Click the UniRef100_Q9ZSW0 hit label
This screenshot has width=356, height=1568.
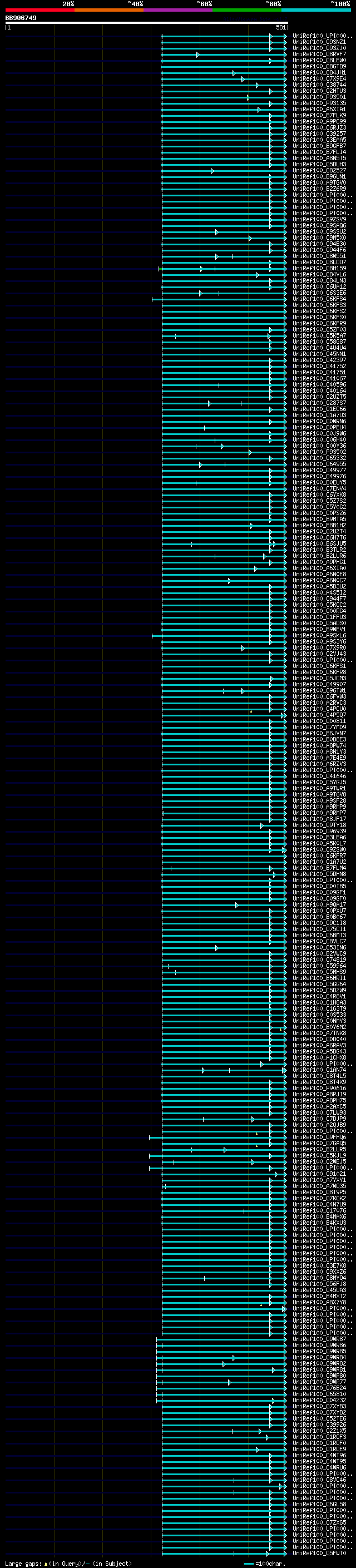point(319,850)
